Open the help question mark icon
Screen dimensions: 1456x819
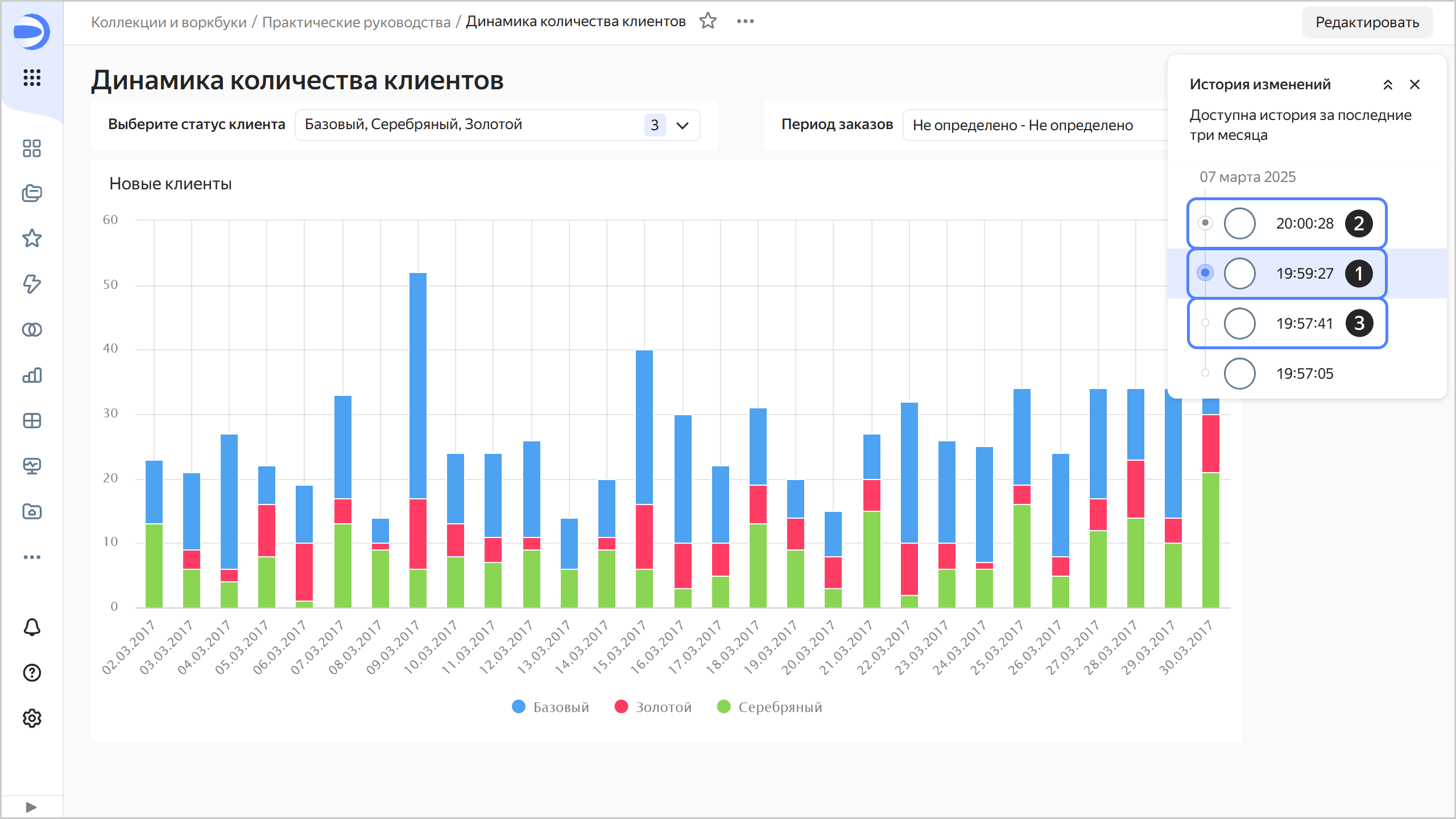pyautogui.click(x=32, y=673)
